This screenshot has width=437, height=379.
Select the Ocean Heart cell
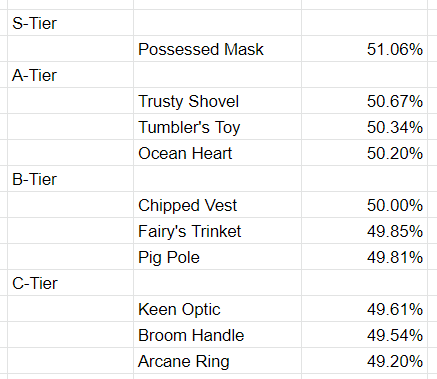(x=217, y=153)
